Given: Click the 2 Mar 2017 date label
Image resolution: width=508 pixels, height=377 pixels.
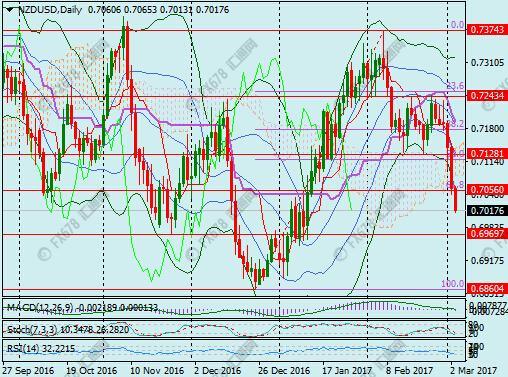Looking at the screenshot, I should [473, 370].
